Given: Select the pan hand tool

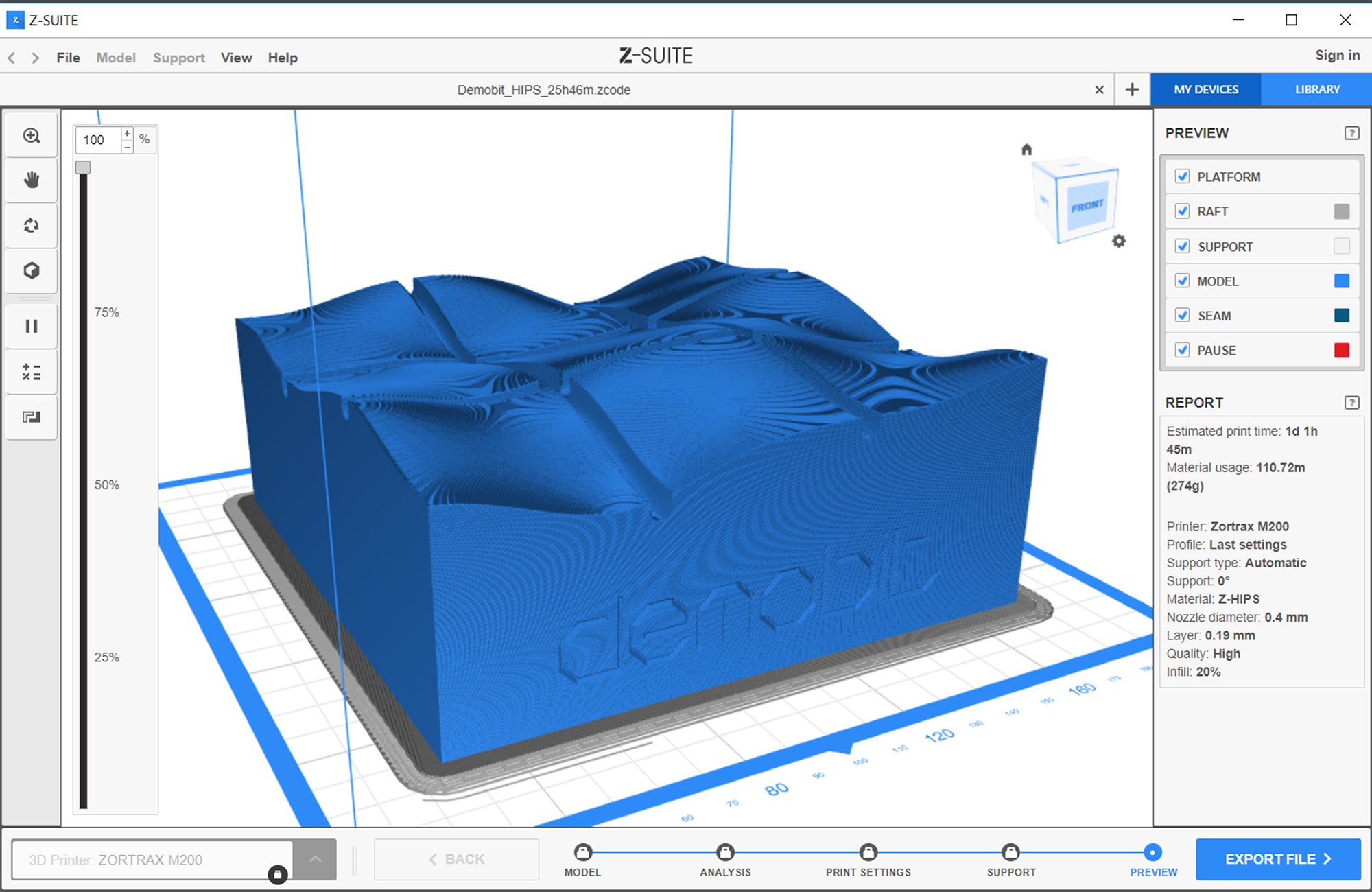Looking at the screenshot, I should tap(32, 180).
